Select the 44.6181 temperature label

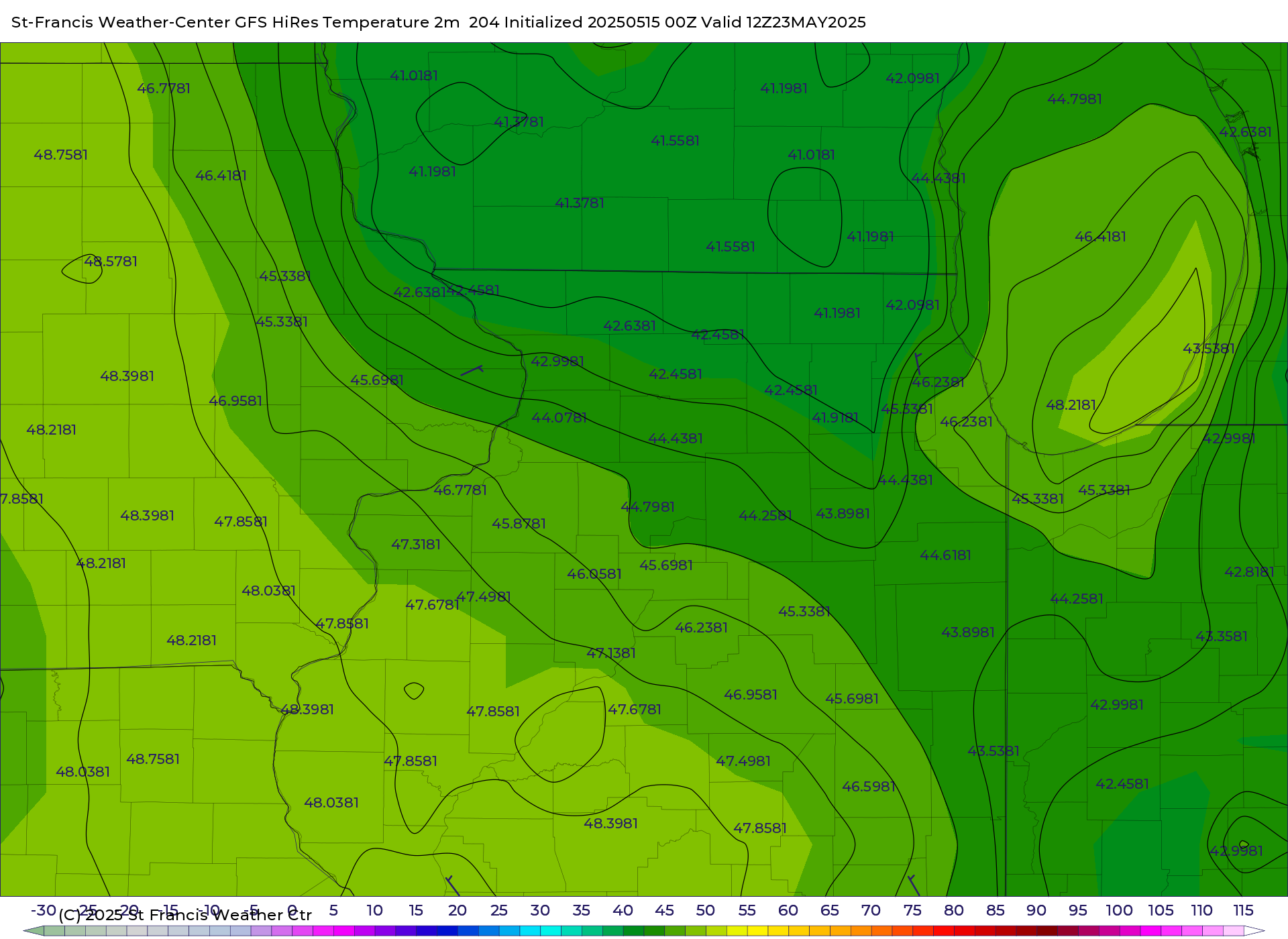coord(945,555)
